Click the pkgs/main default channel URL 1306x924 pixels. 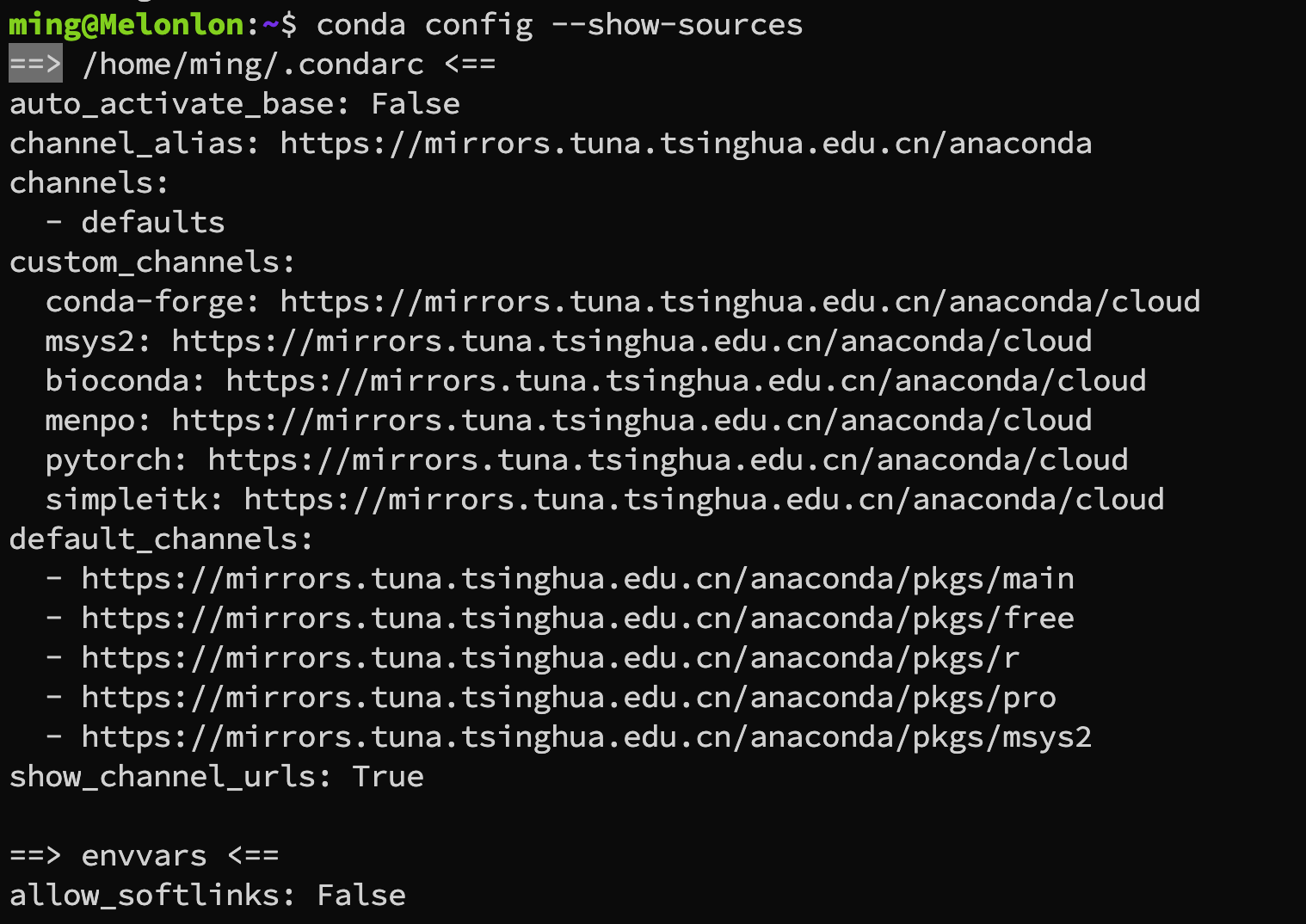(577, 578)
